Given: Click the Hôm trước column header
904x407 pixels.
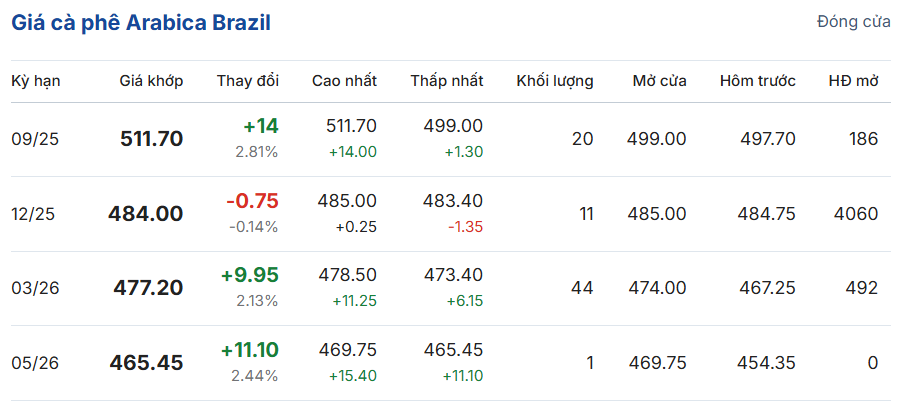Looking at the screenshot, I should point(758,81).
